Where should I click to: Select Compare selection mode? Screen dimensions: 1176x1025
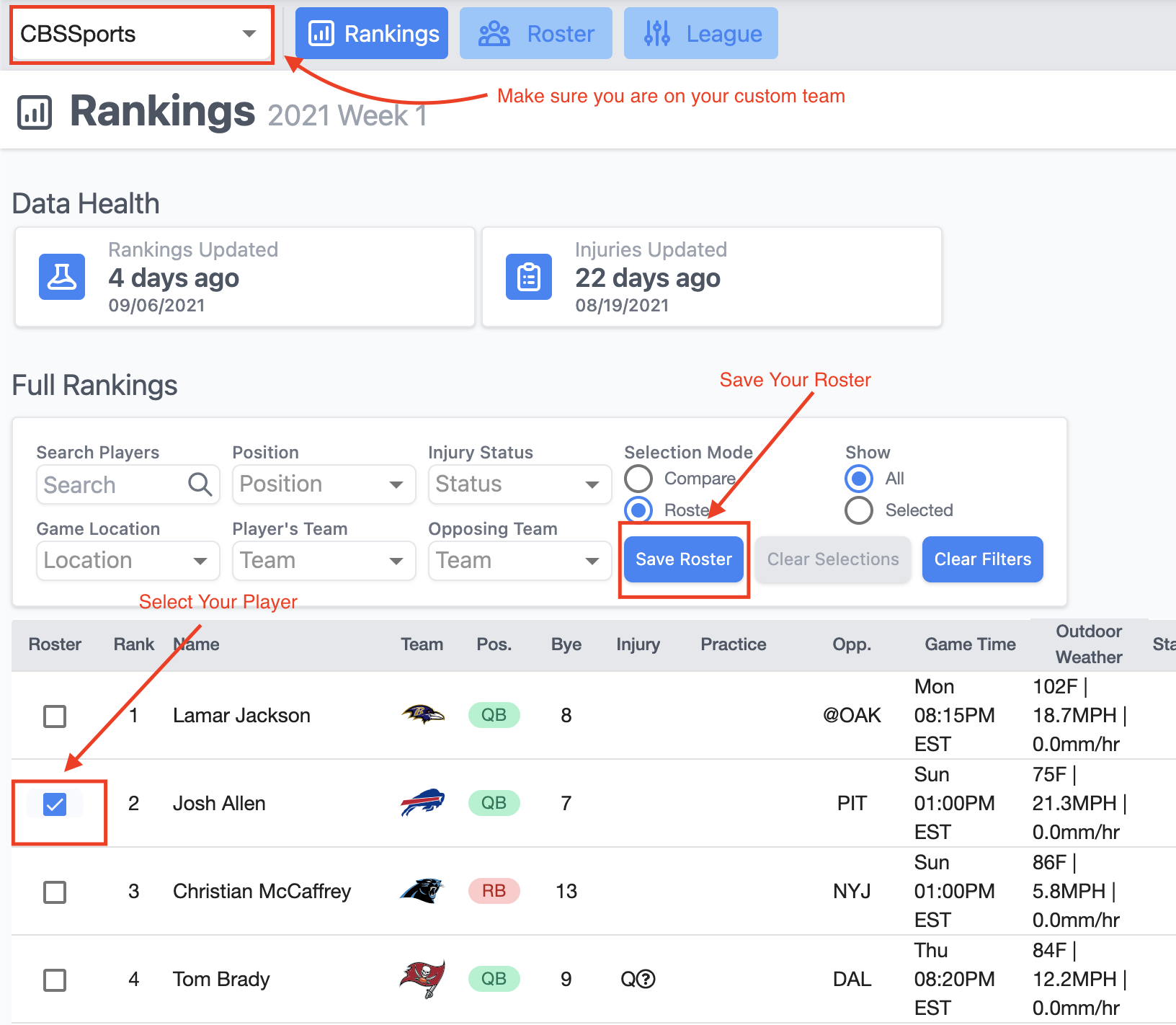click(x=638, y=479)
